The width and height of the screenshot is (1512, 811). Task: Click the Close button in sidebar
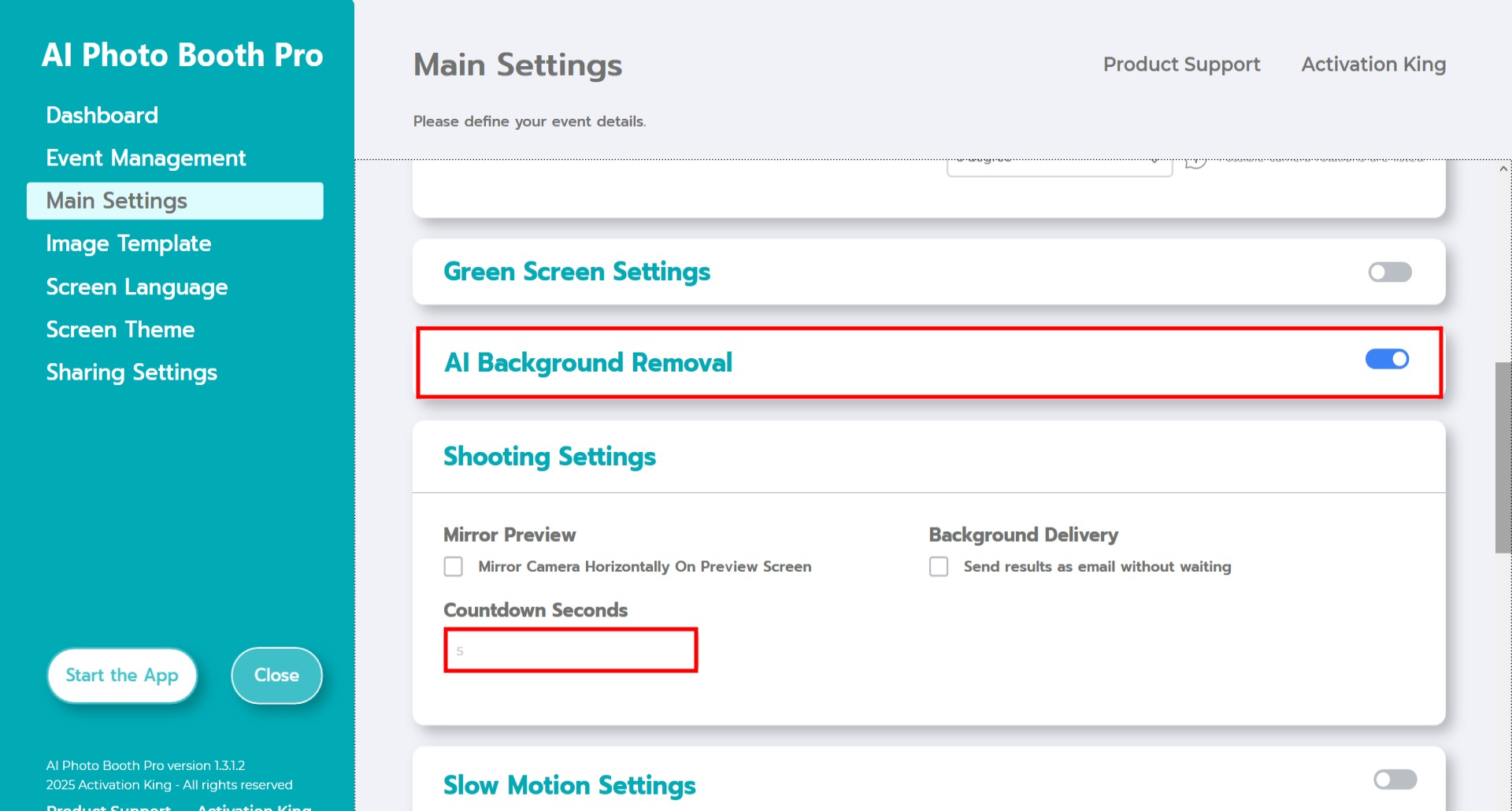(276, 676)
